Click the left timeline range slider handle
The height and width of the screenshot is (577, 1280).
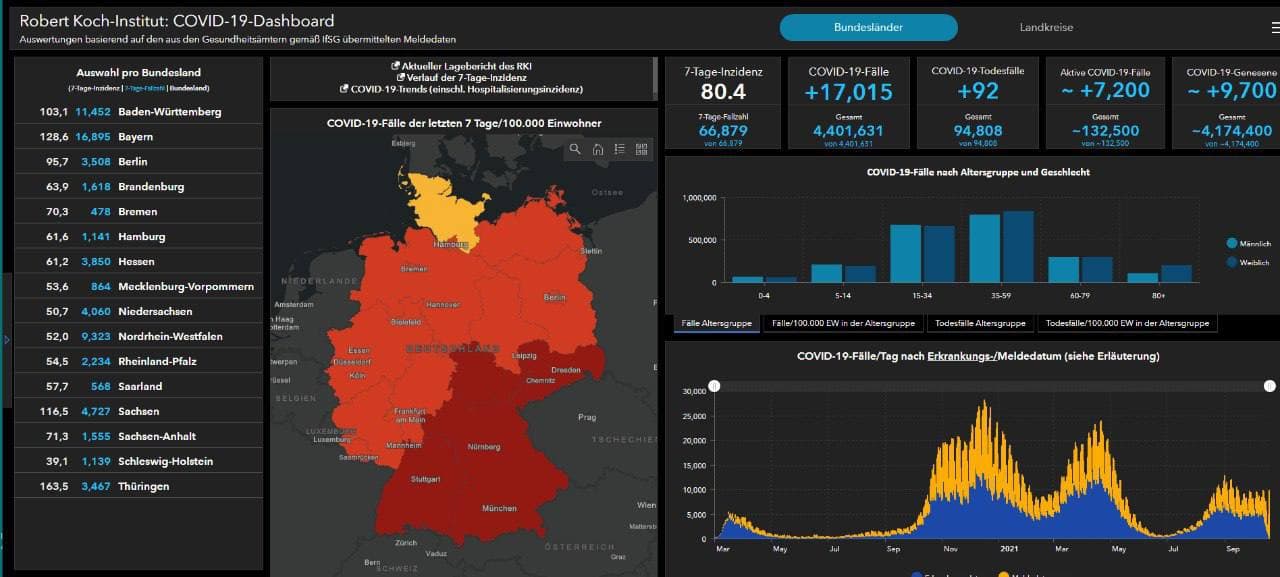tap(714, 386)
